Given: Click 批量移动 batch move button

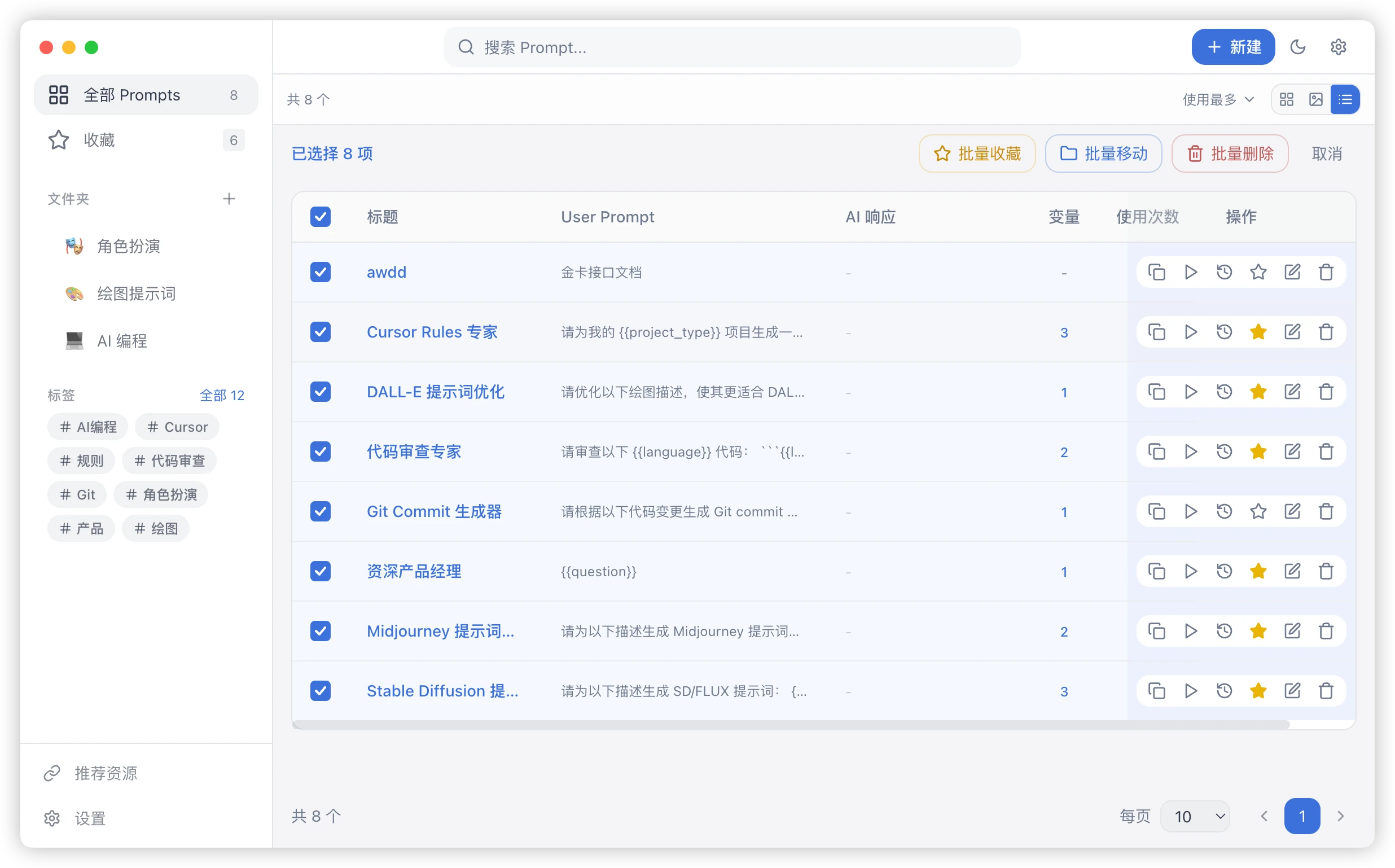Looking at the screenshot, I should [x=1103, y=154].
